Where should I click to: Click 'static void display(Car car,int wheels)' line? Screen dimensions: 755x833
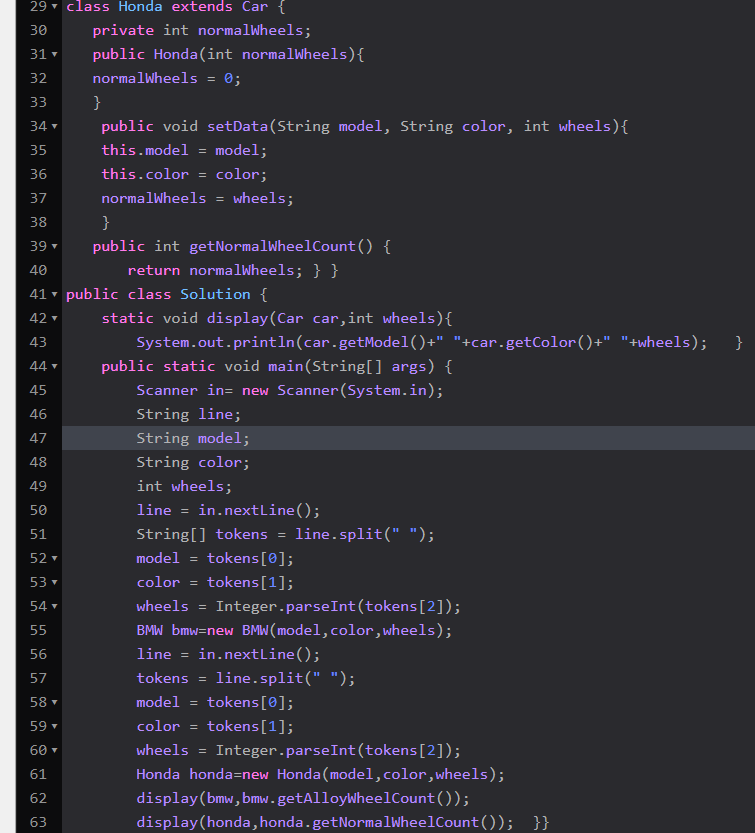click(277, 318)
